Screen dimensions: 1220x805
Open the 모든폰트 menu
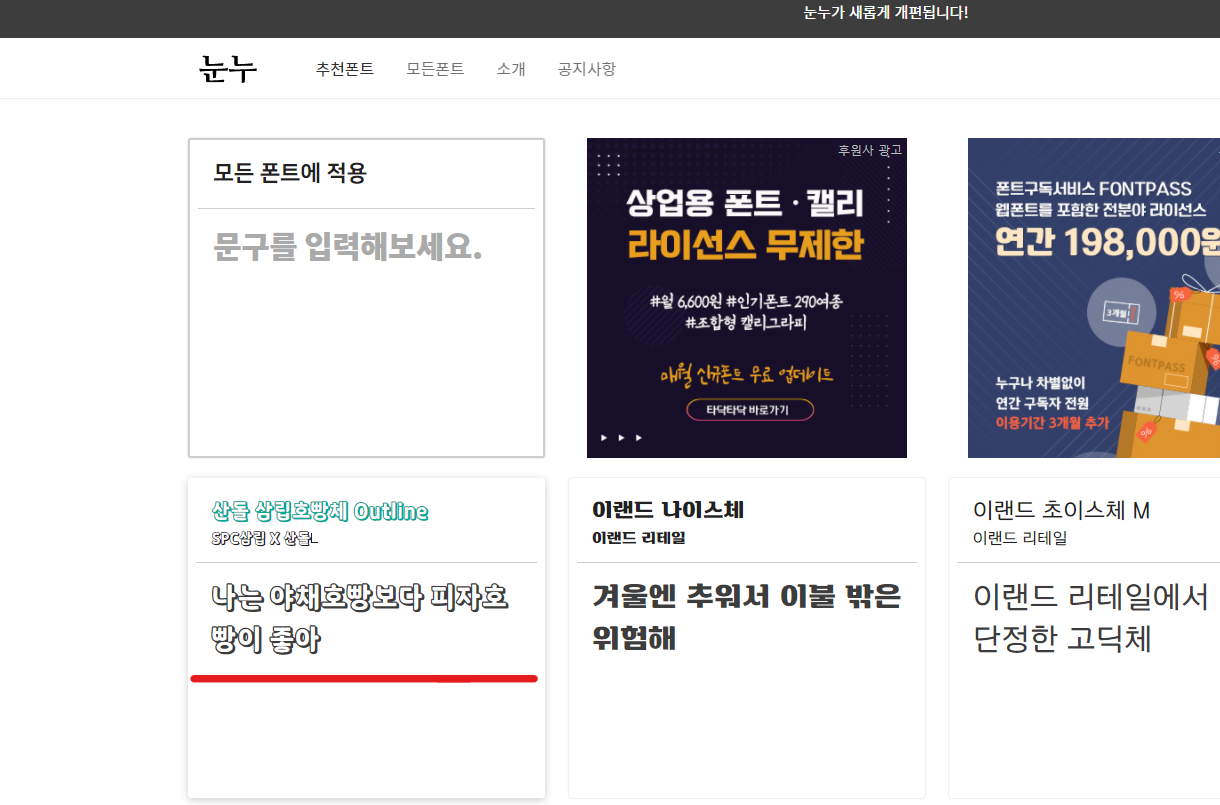[435, 69]
